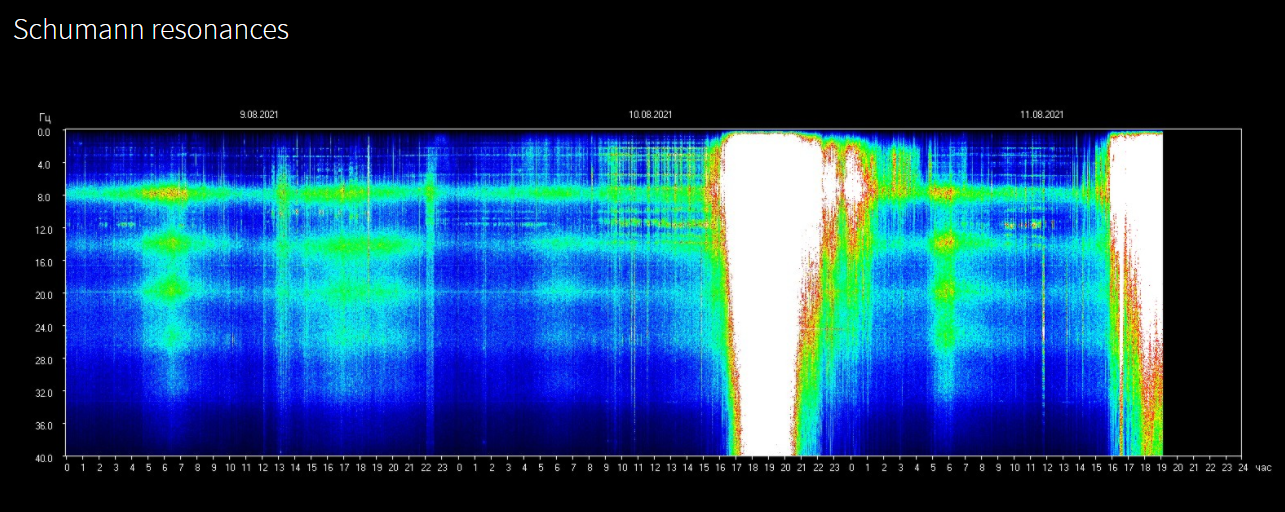Click the 20.0 frequency axis label
Image resolution: width=1285 pixels, height=512 pixels.
point(44,295)
